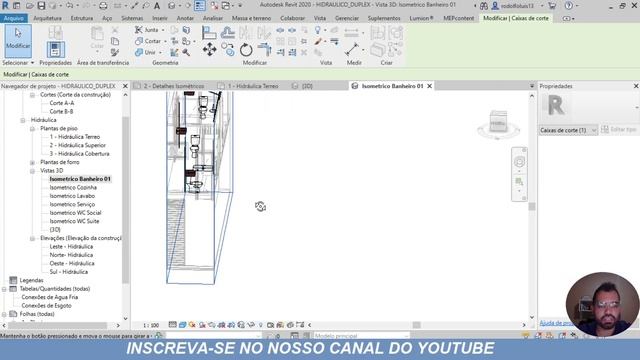
Task: Open the Cortar dropdown in Geometria
Action: point(165,41)
